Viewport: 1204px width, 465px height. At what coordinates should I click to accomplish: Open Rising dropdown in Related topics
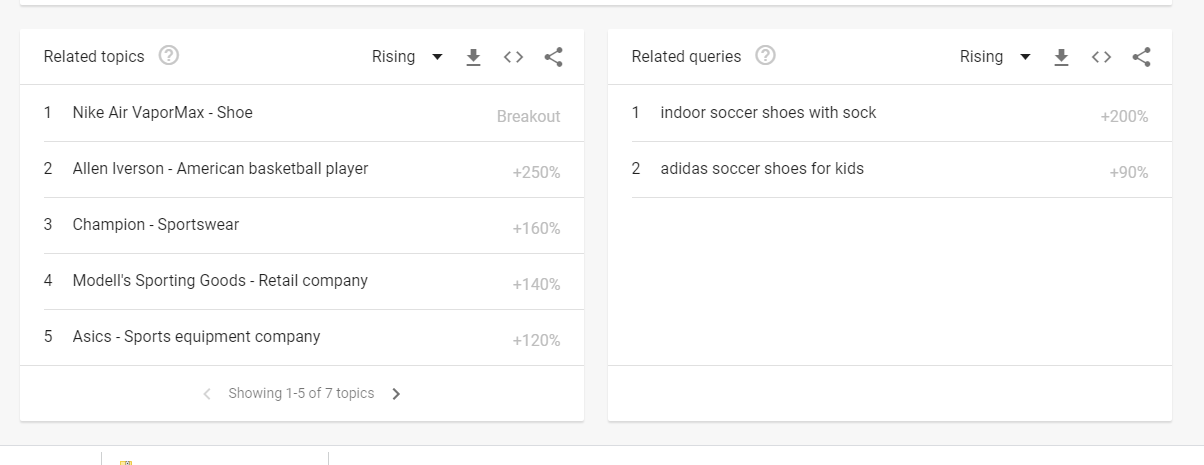pyautogui.click(x=407, y=57)
